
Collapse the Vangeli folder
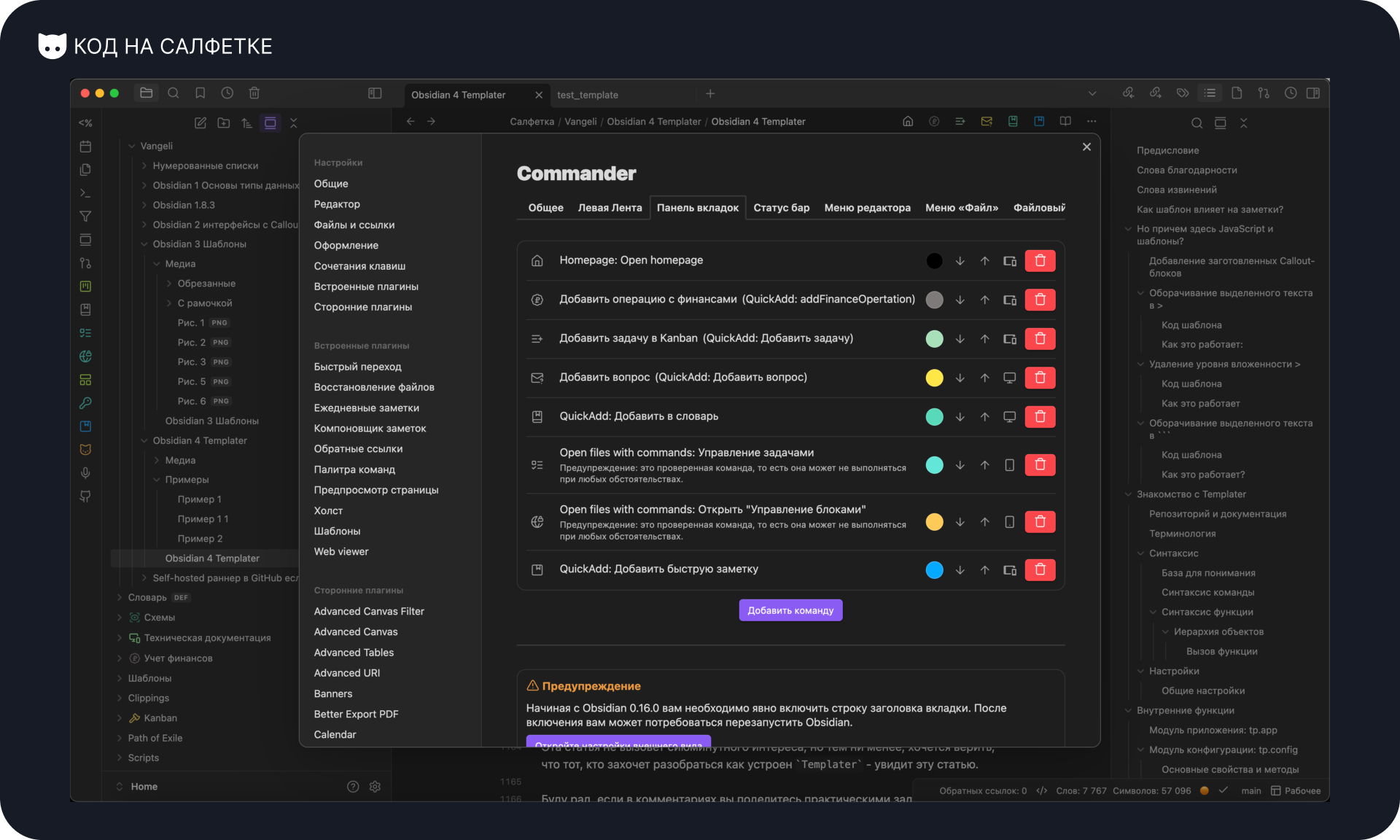point(132,146)
